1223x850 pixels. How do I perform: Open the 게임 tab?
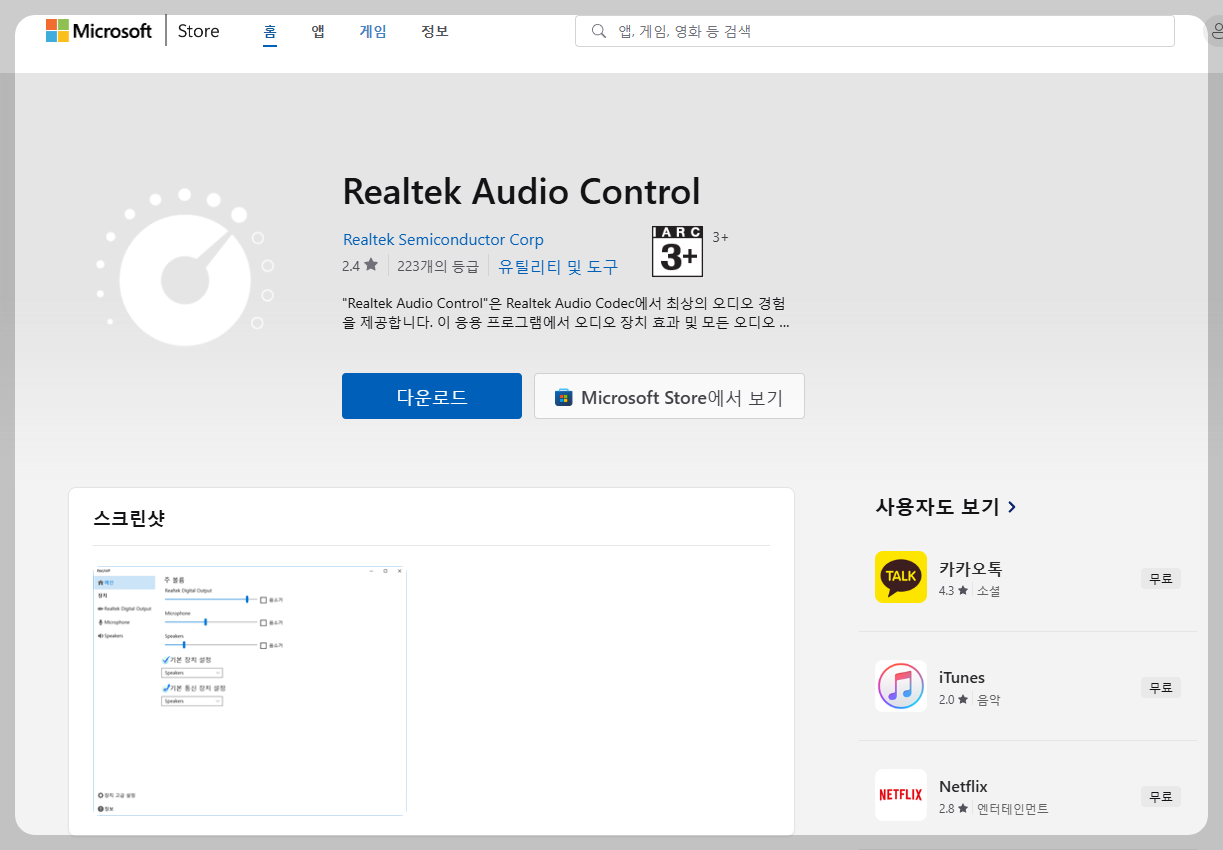coord(373,31)
